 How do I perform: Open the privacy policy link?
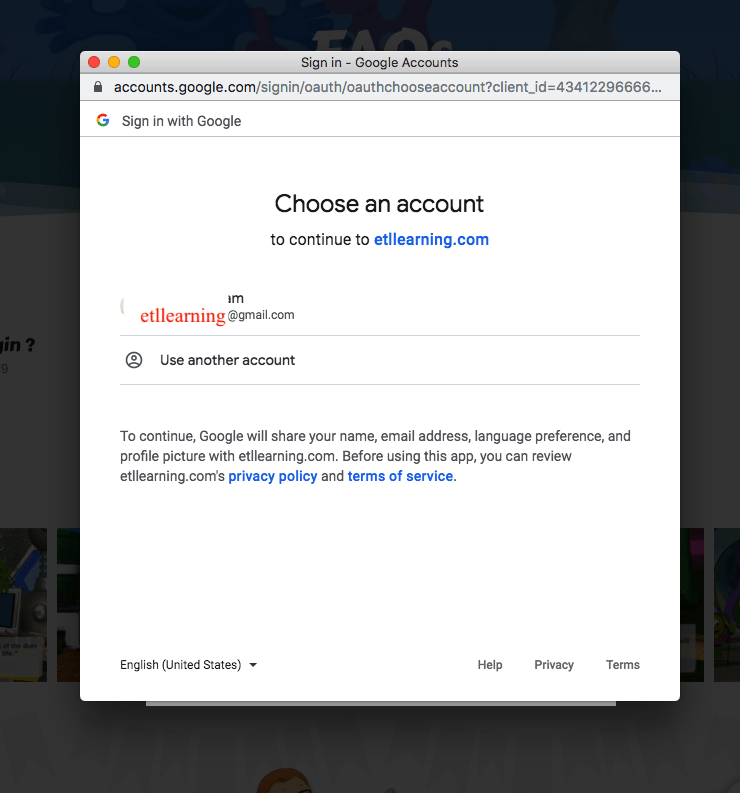(x=272, y=476)
